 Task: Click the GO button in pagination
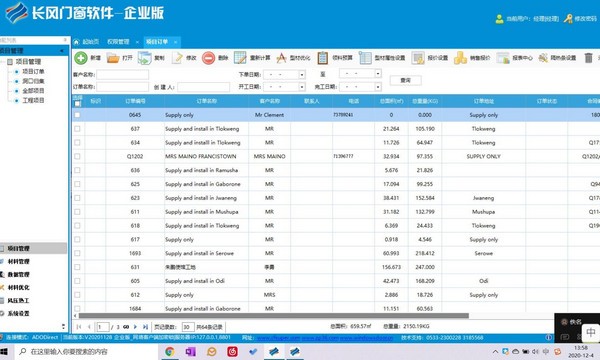click(x=126, y=327)
